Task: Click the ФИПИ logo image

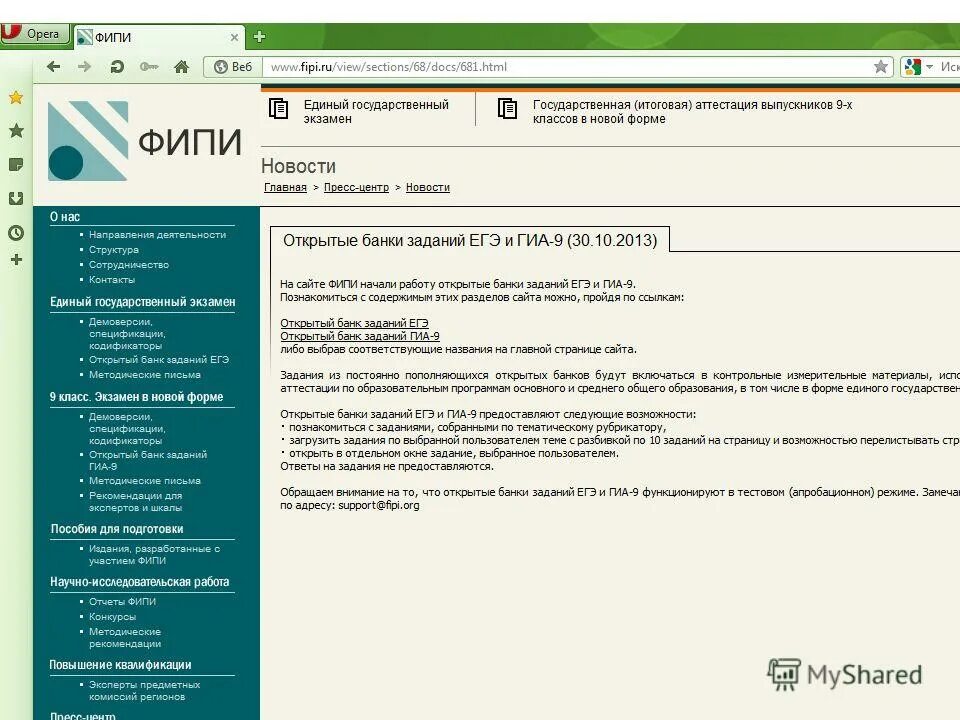Action: click(144, 141)
